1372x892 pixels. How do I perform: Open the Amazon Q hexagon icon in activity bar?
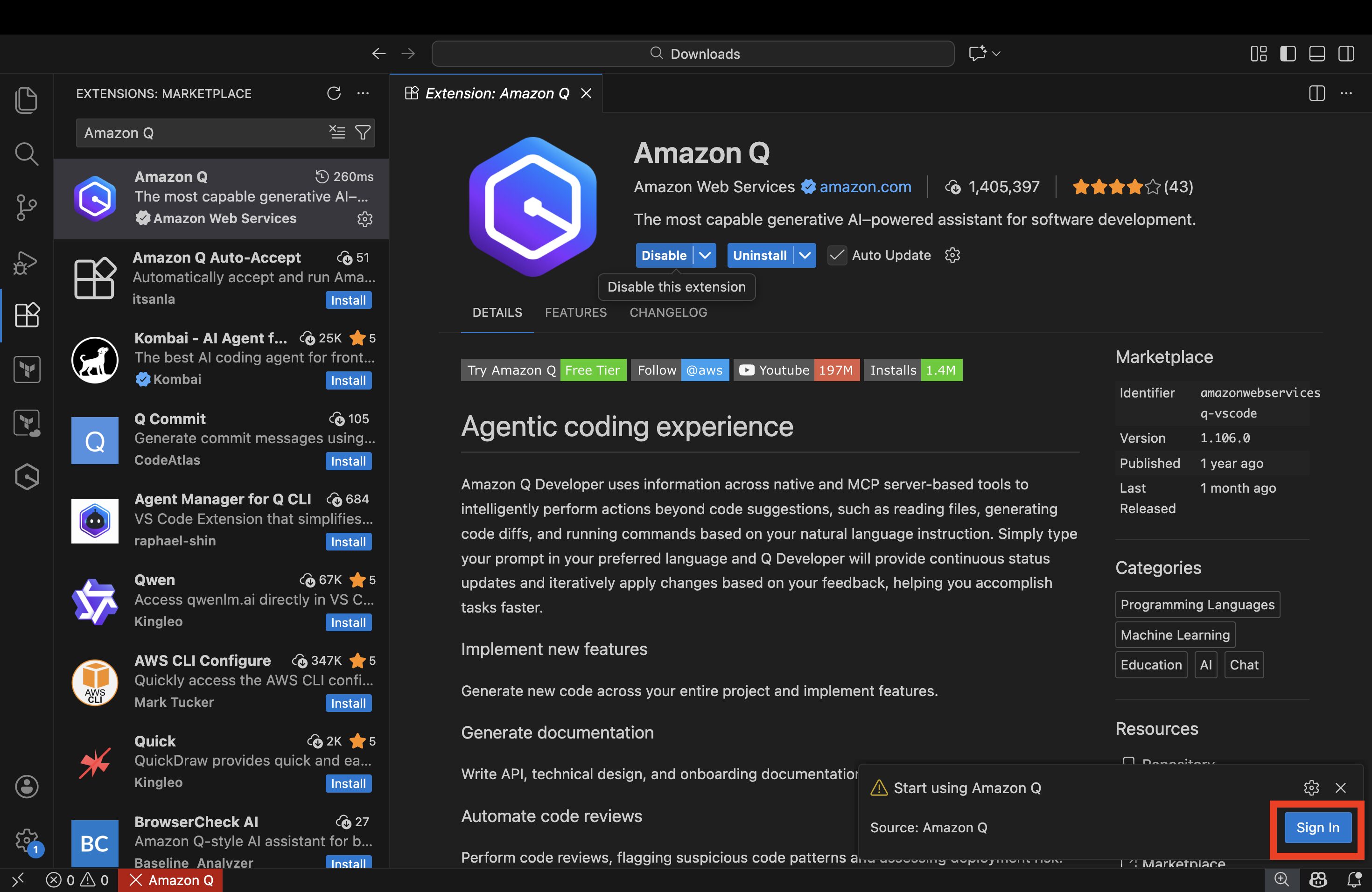point(27,477)
